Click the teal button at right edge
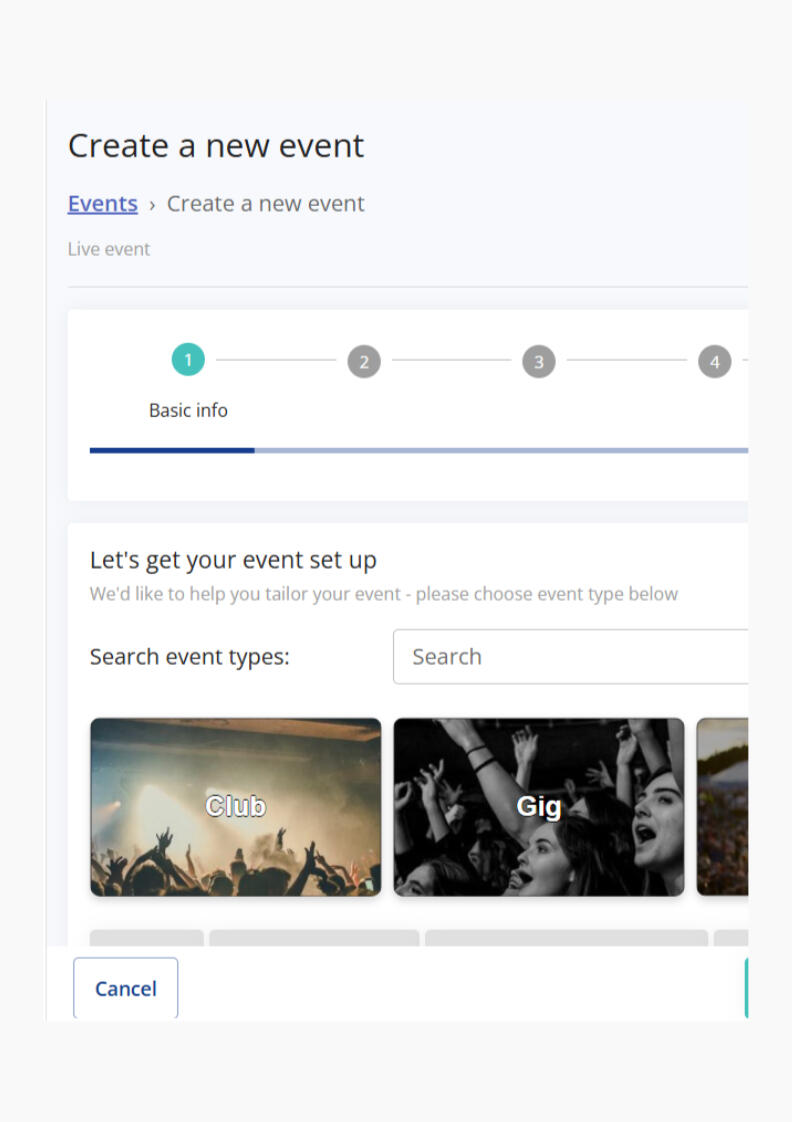Viewport: 792px width, 1122px height. [746, 988]
